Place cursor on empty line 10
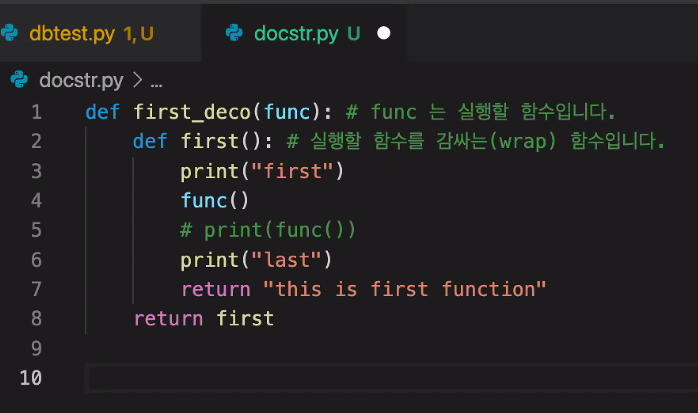This screenshot has width=698, height=413. pos(392,378)
